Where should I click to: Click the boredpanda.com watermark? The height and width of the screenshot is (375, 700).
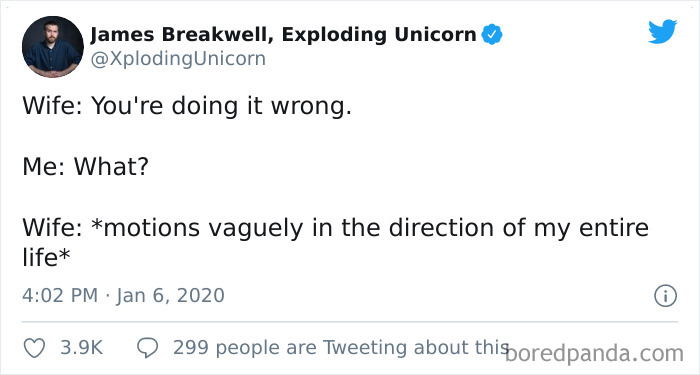[x=595, y=354]
